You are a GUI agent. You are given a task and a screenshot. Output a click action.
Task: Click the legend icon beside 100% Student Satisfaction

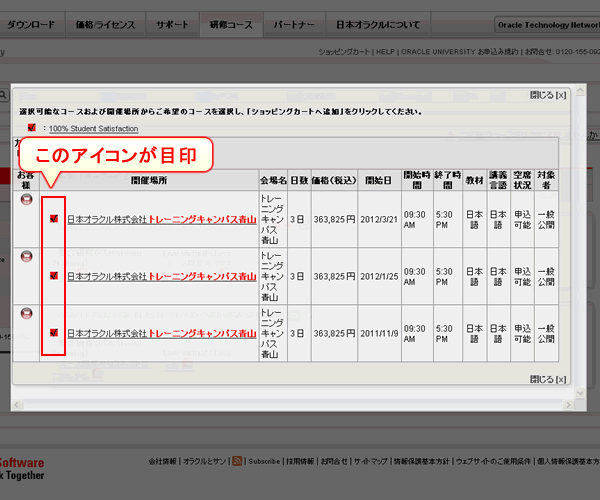click(32, 127)
